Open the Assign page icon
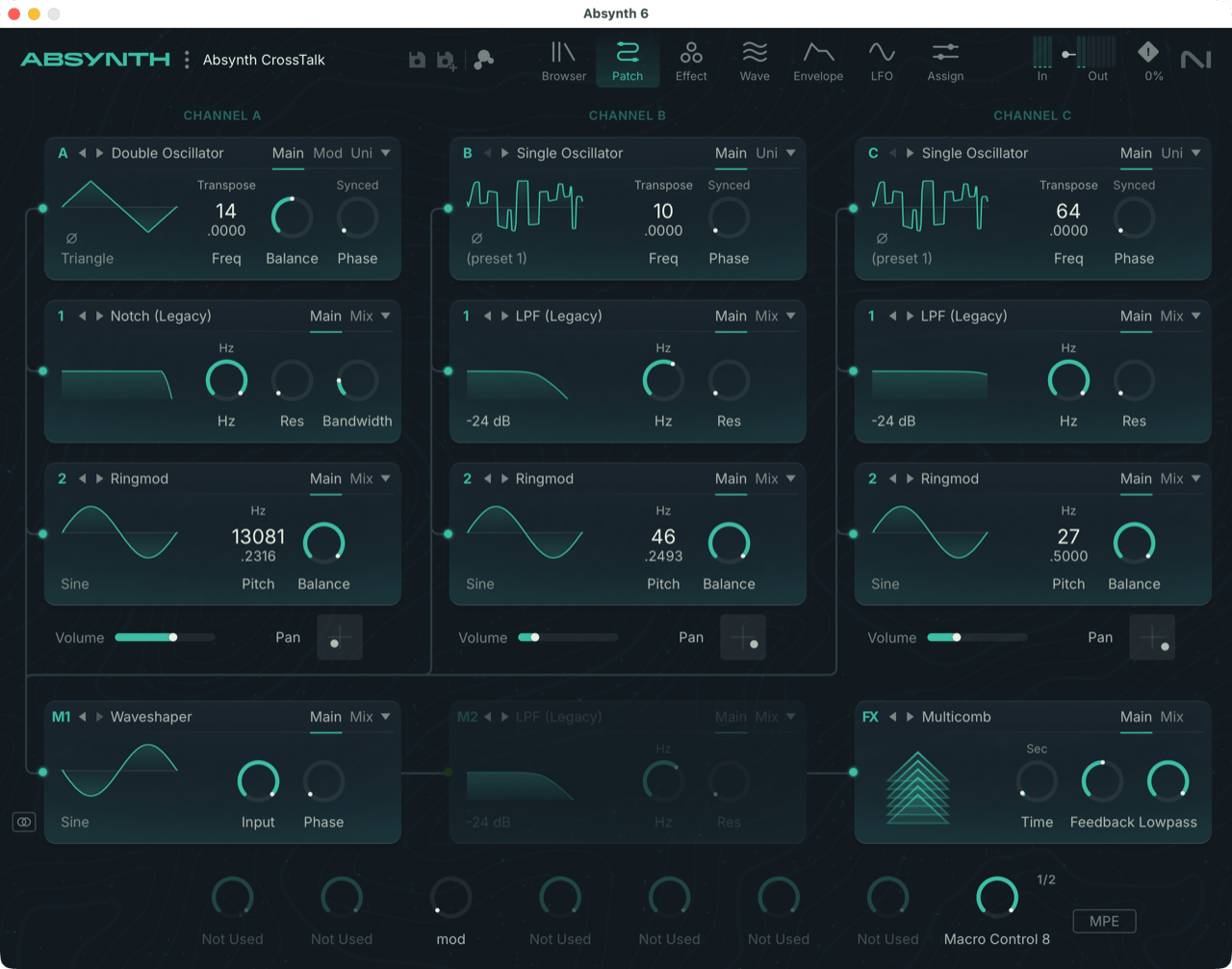 point(945,60)
